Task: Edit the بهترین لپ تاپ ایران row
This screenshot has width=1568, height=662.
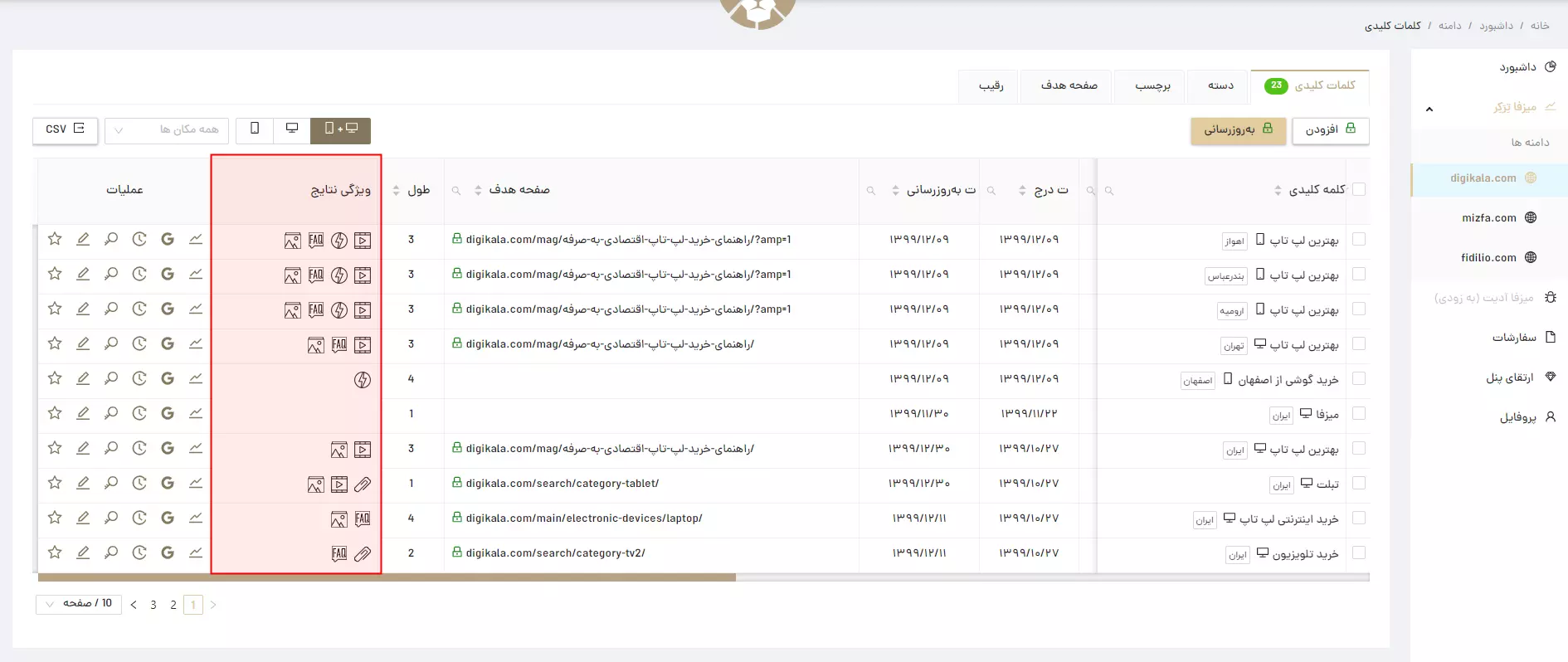Action: [83, 448]
